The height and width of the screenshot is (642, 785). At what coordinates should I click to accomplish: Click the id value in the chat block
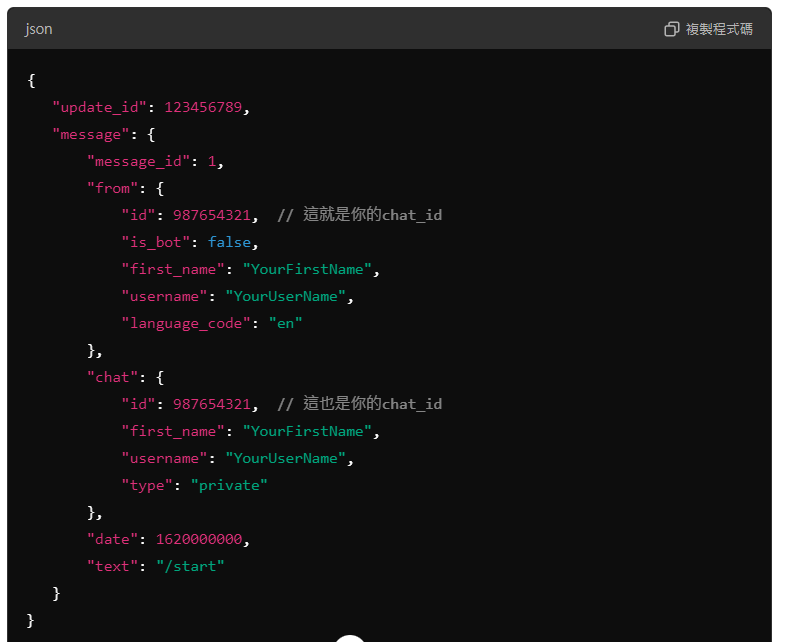tap(212, 404)
